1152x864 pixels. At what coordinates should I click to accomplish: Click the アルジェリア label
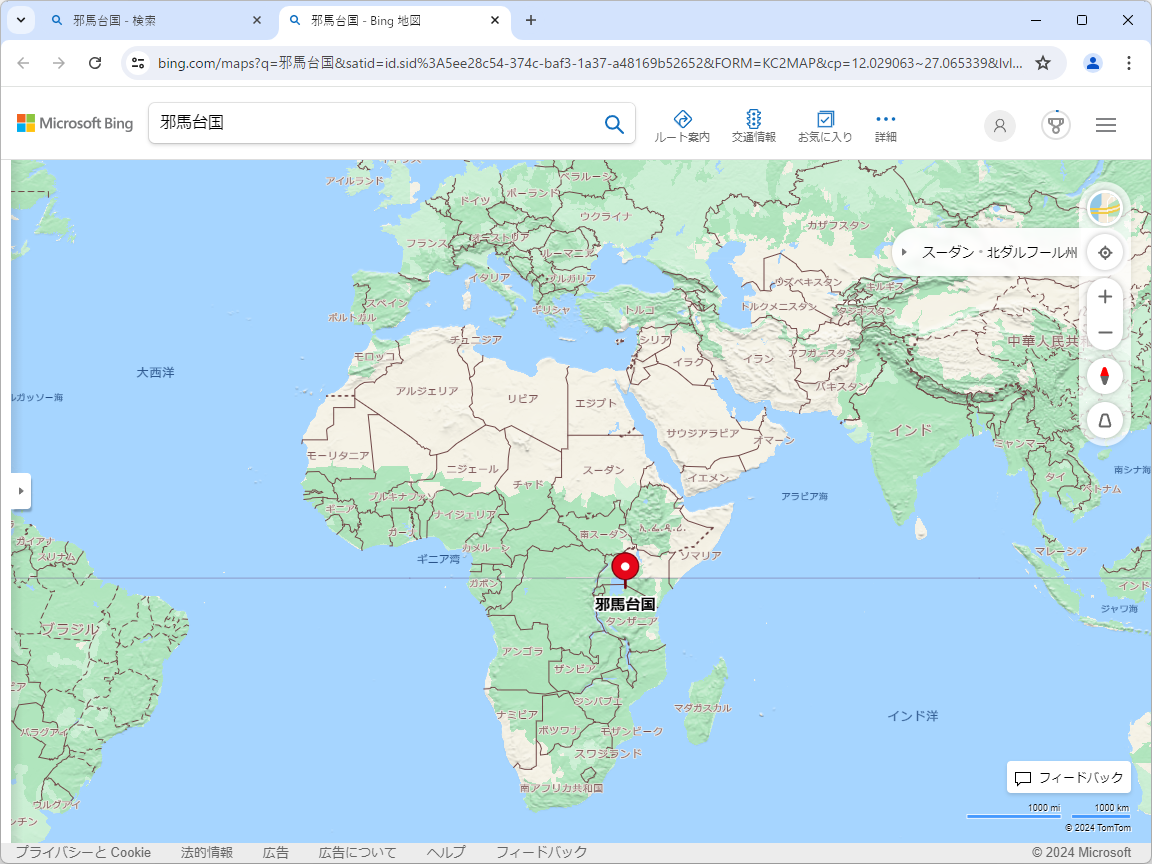click(426, 391)
